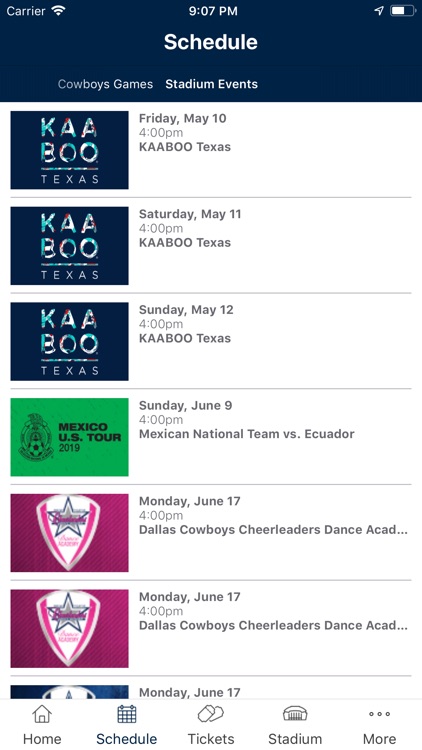Tap the Schedule title header
The width and height of the screenshot is (422, 750).
click(211, 42)
